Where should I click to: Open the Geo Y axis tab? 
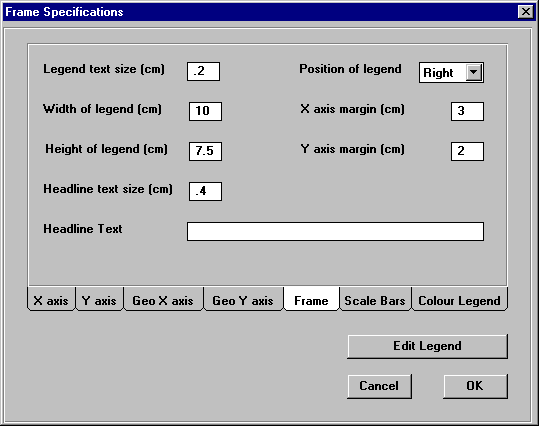[x=243, y=300]
